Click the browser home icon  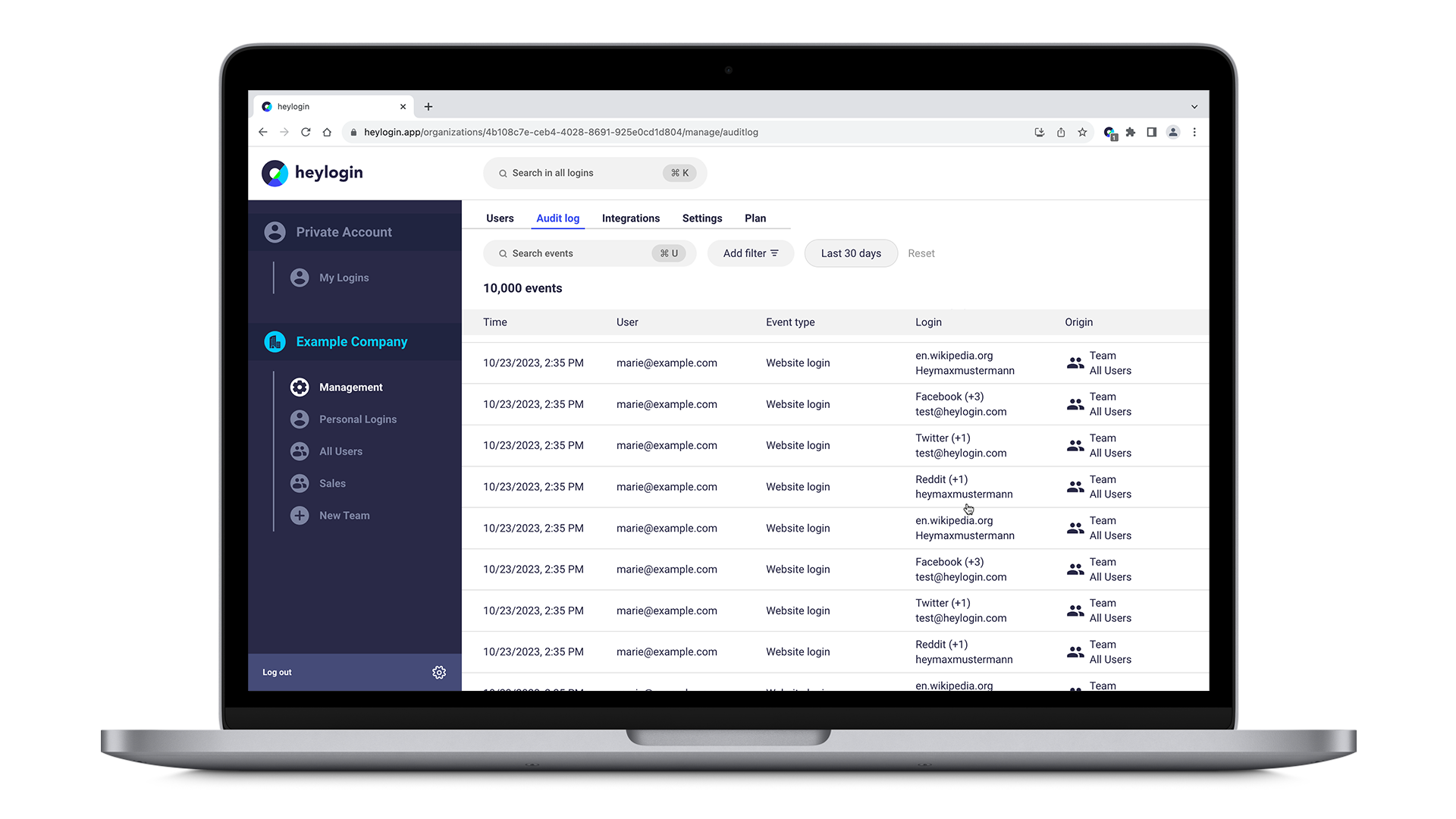point(327,132)
